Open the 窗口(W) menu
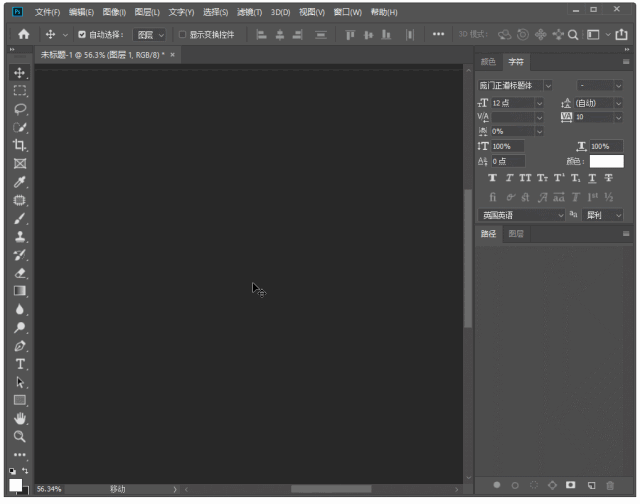This screenshot has height=504, width=640. click(348, 12)
